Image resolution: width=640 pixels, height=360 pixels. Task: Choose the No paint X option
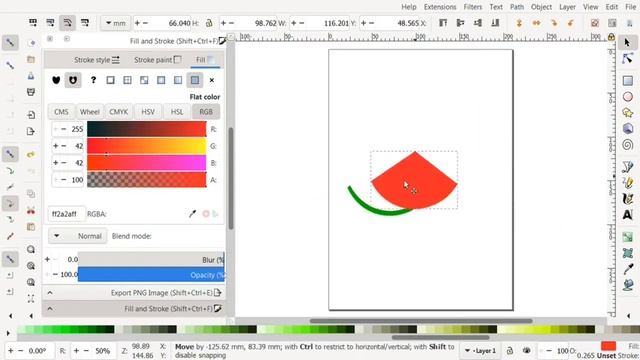[x=211, y=80]
